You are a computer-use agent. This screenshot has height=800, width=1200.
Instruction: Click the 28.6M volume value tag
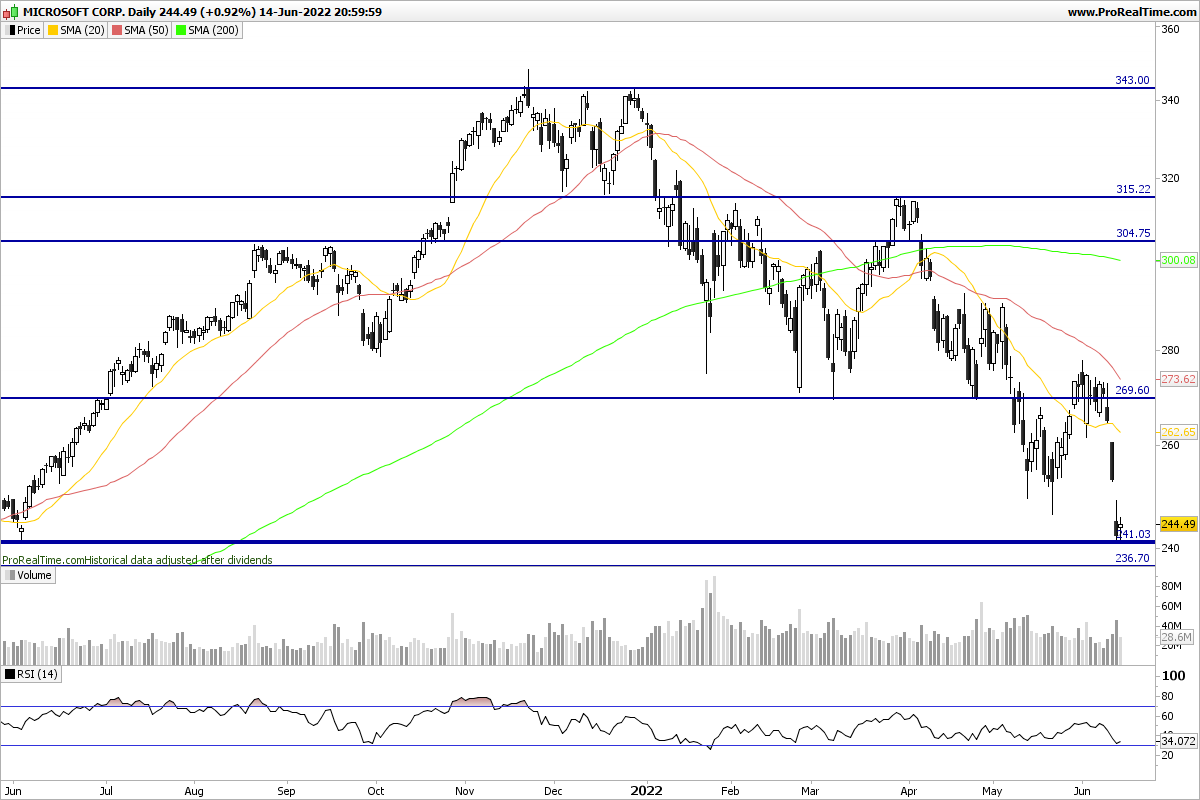pyautogui.click(x=1177, y=636)
